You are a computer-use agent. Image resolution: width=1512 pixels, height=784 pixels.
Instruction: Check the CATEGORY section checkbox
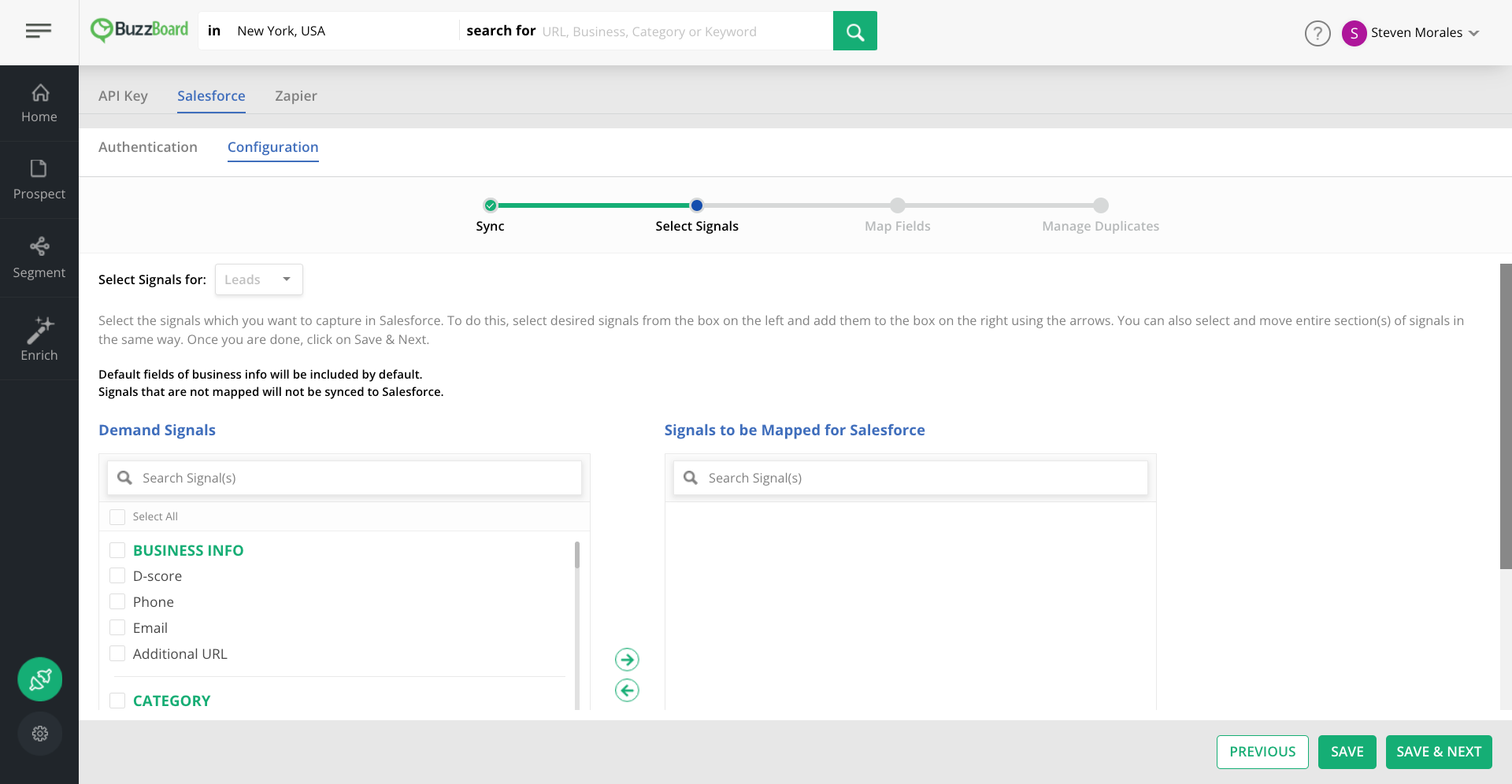(x=117, y=701)
